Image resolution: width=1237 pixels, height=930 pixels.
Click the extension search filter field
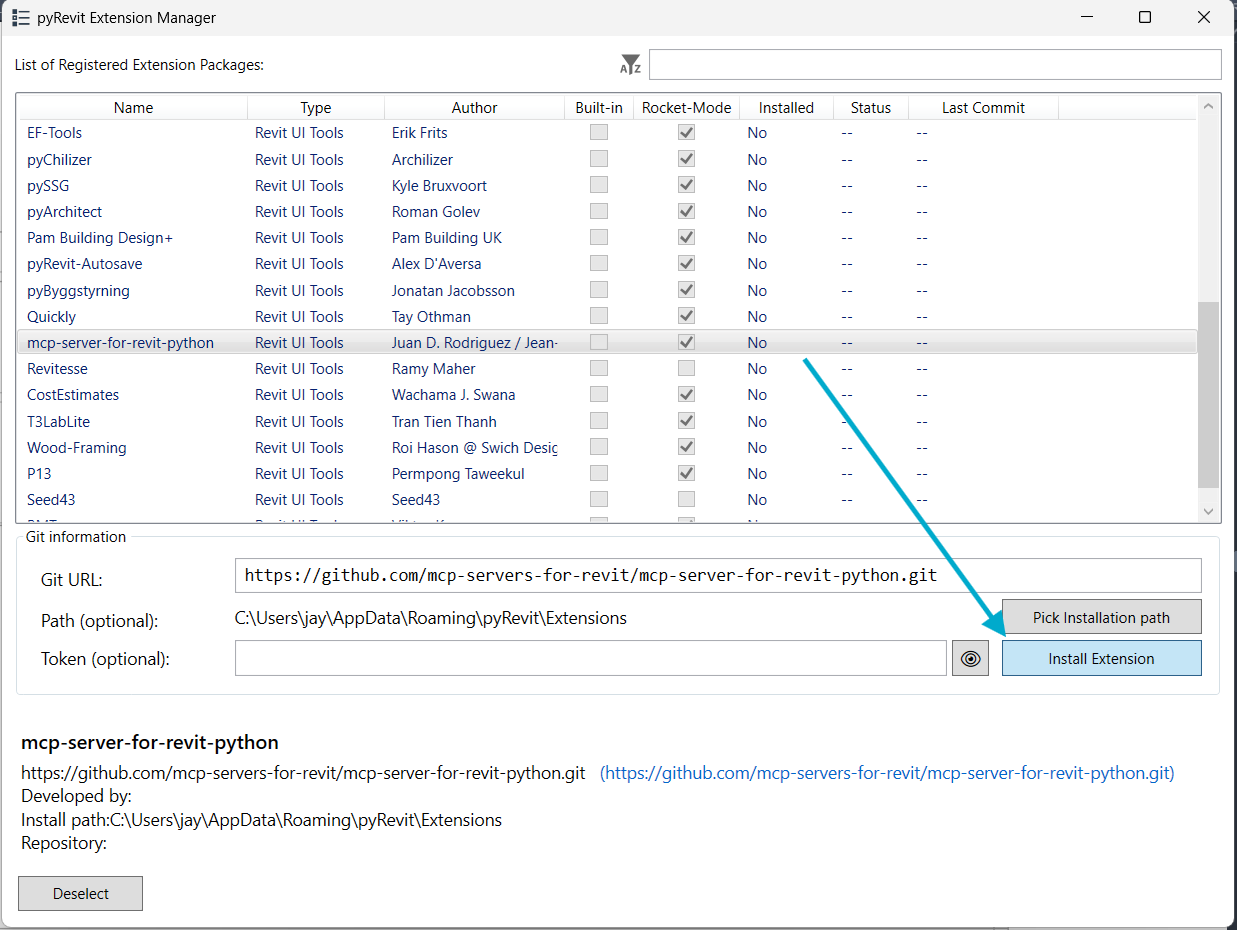coord(935,64)
